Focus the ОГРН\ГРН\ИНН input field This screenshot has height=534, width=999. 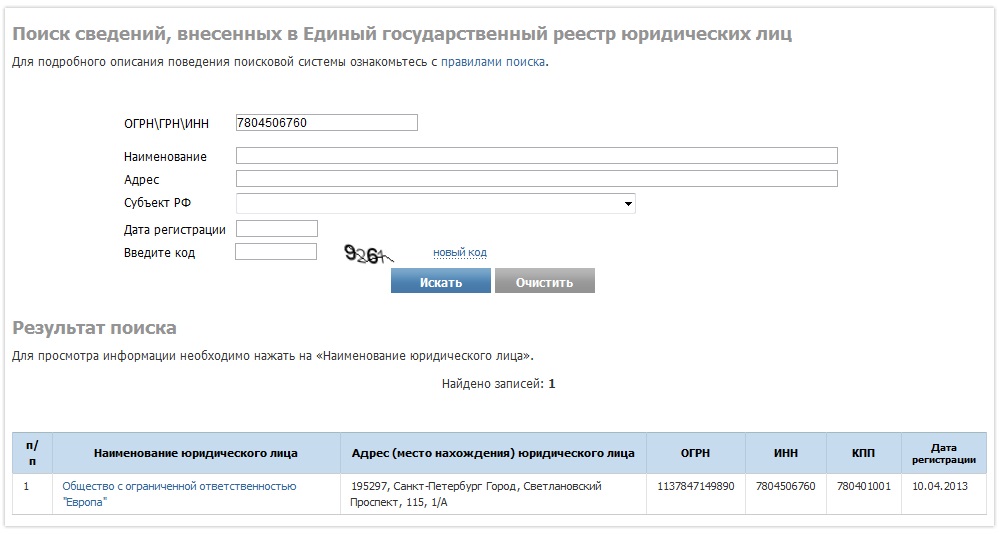coord(326,123)
